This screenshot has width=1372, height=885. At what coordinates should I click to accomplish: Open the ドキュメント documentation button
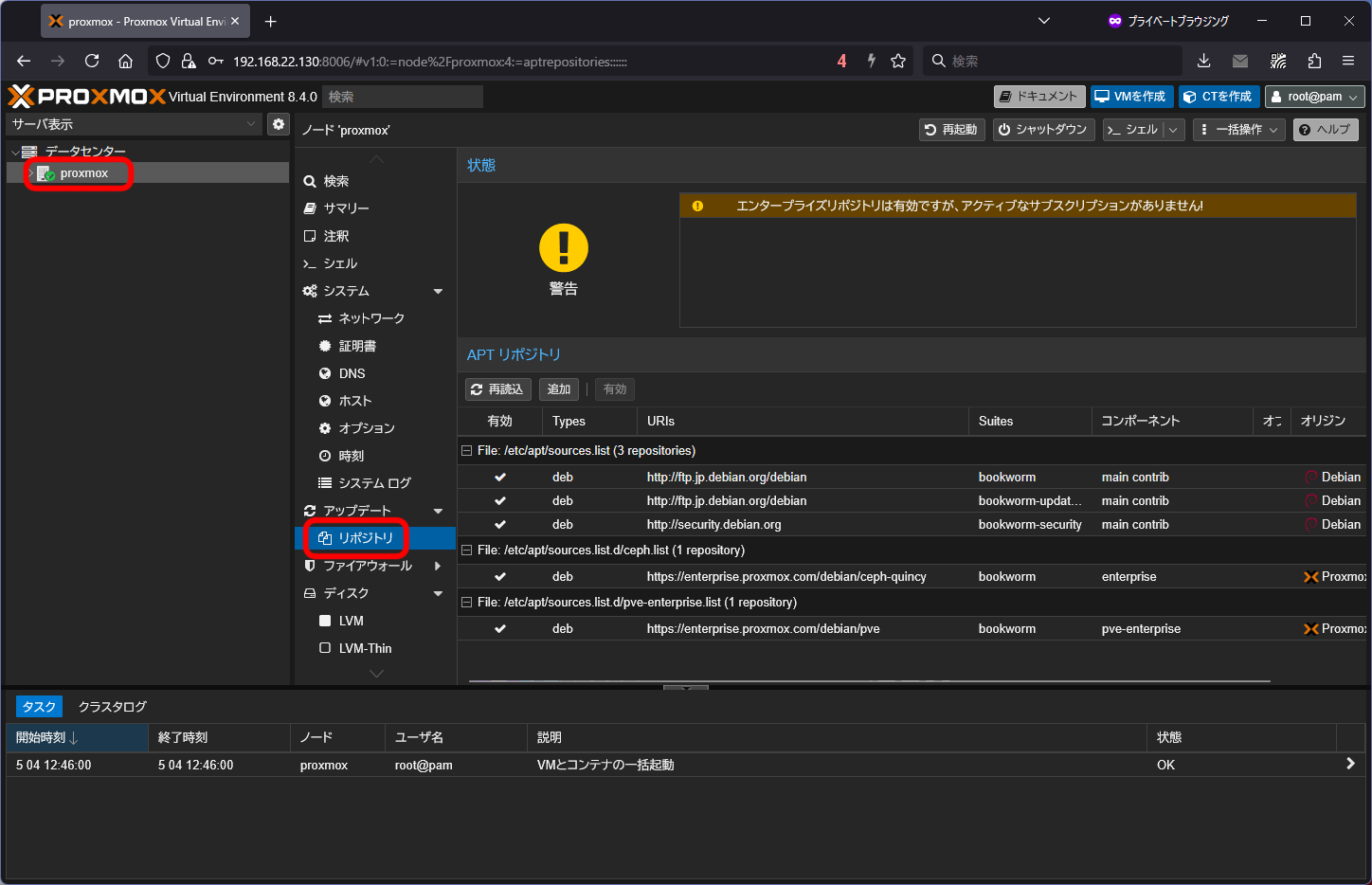[x=1039, y=97]
